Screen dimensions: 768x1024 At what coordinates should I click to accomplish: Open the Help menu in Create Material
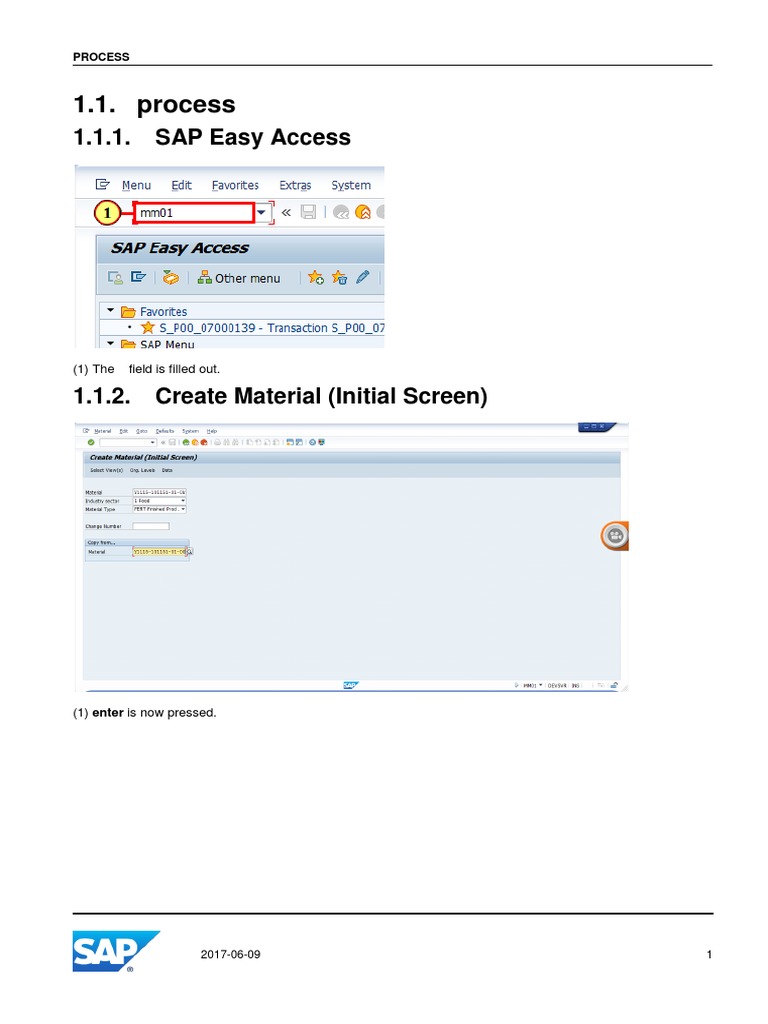click(212, 431)
